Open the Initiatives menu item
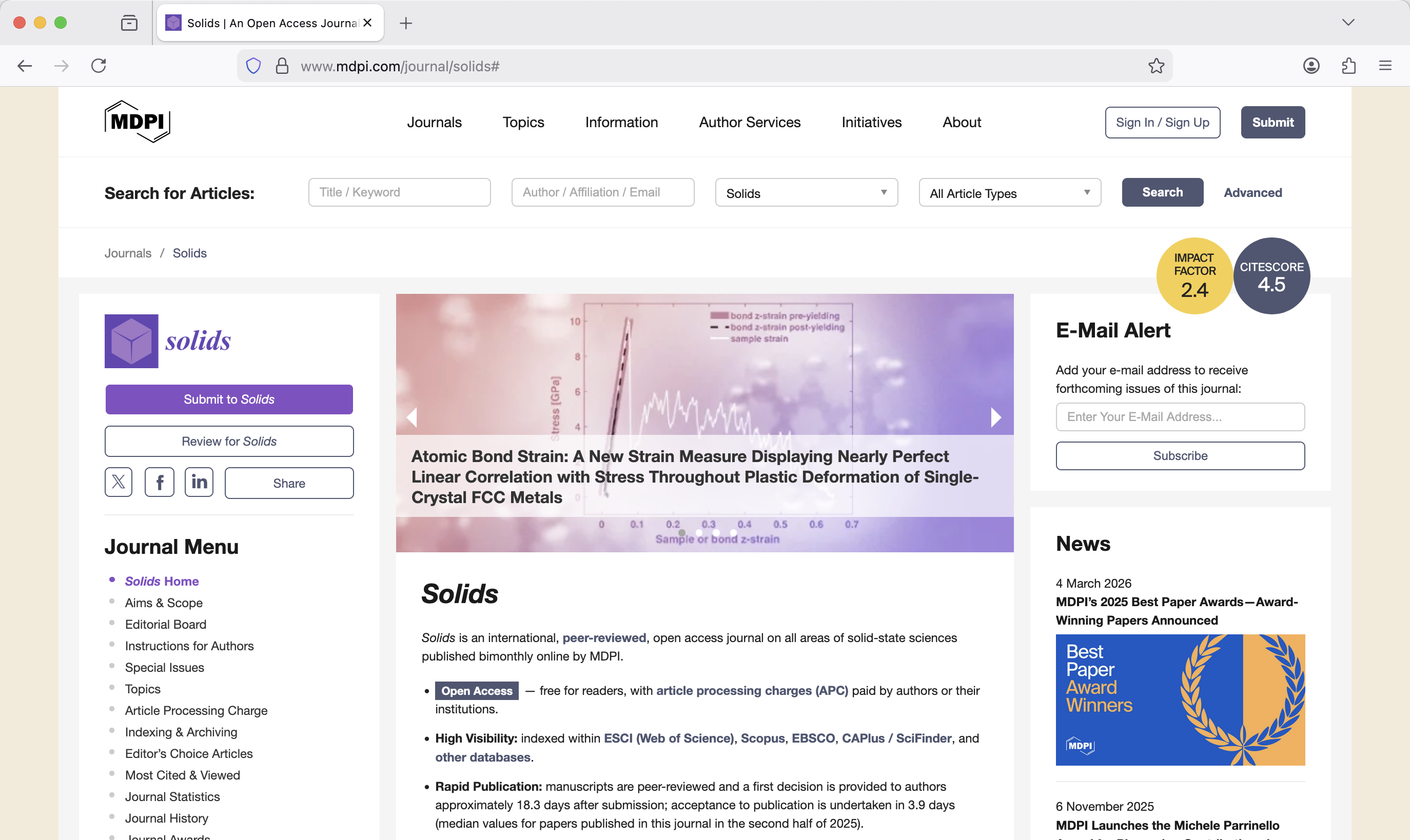Viewport: 1410px width, 840px height. [871, 122]
